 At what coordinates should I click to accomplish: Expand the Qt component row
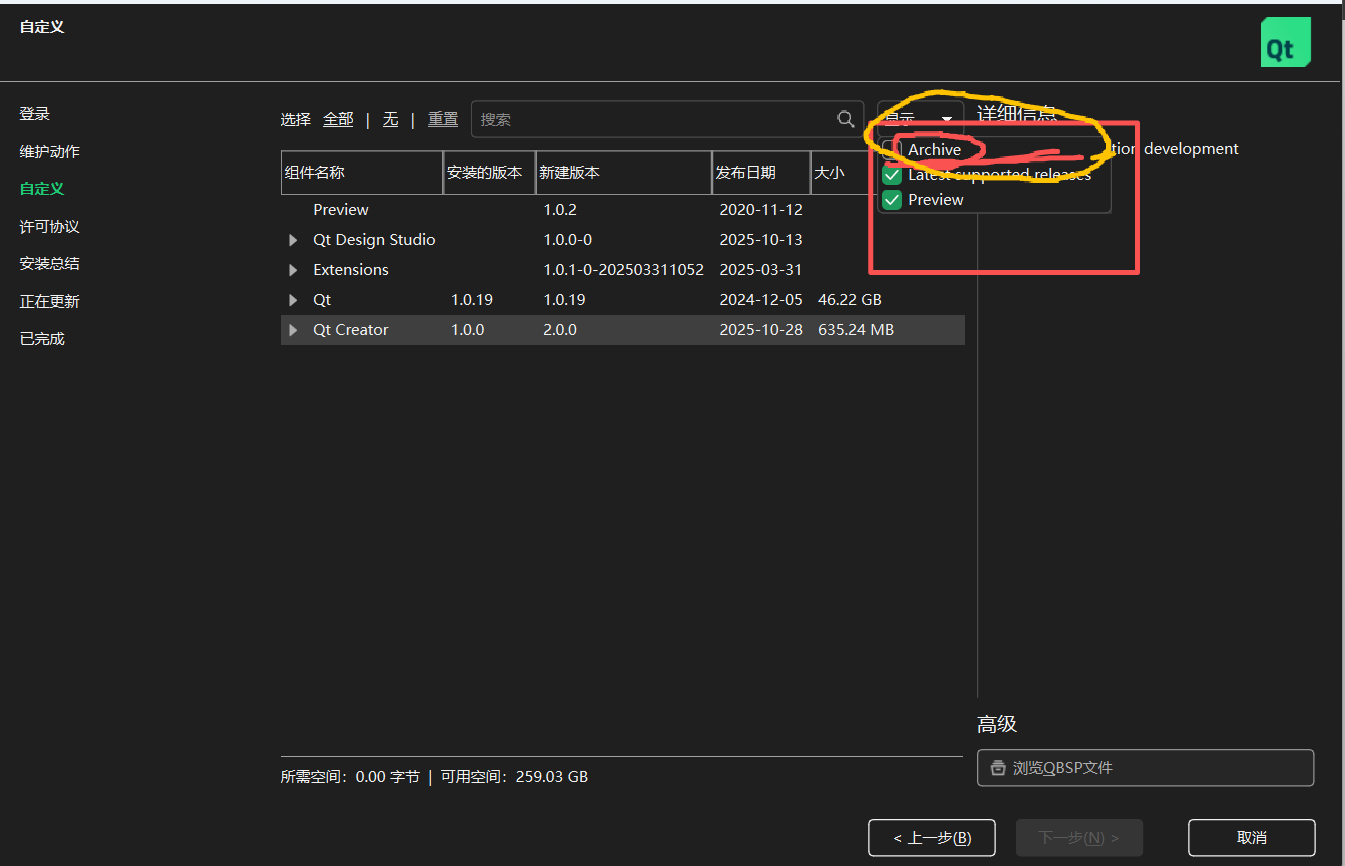point(293,300)
